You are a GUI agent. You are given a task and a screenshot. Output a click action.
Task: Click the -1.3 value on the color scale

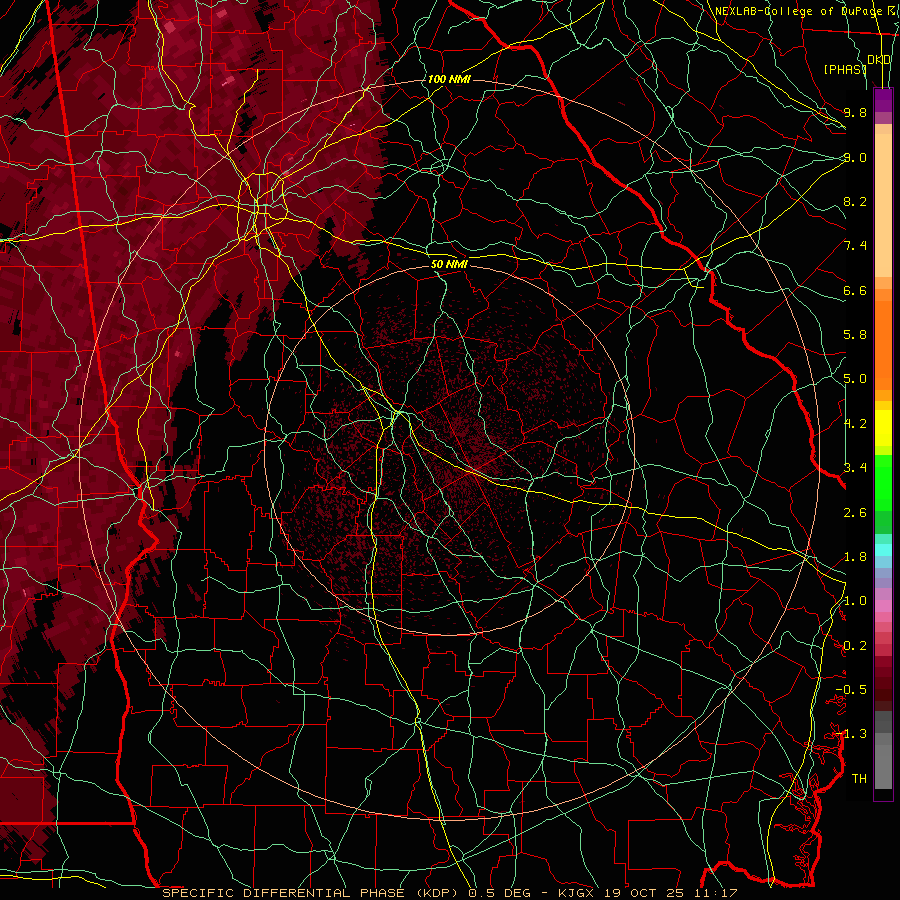[x=851, y=734]
